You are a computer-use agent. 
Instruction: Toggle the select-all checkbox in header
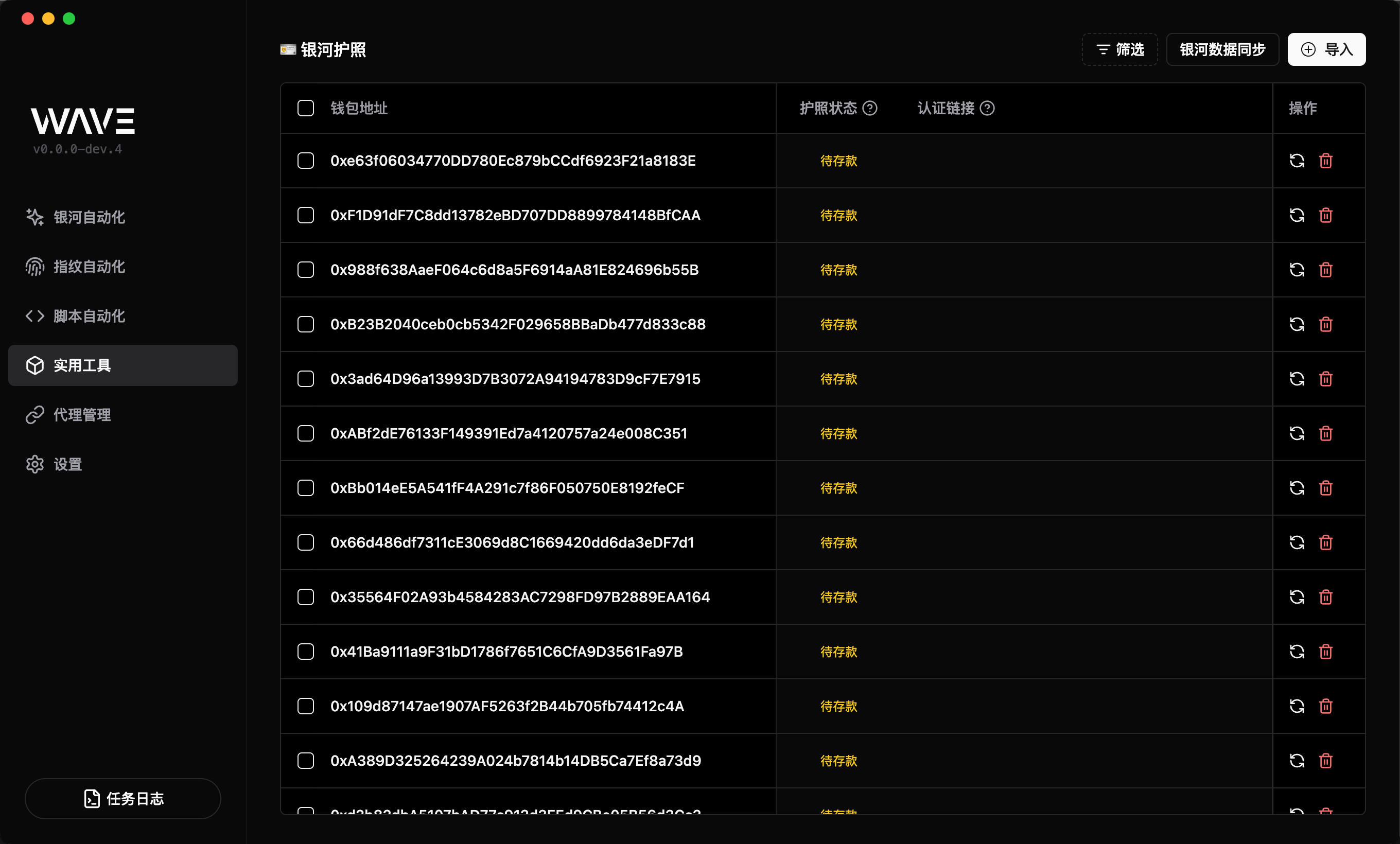coord(306,108)
